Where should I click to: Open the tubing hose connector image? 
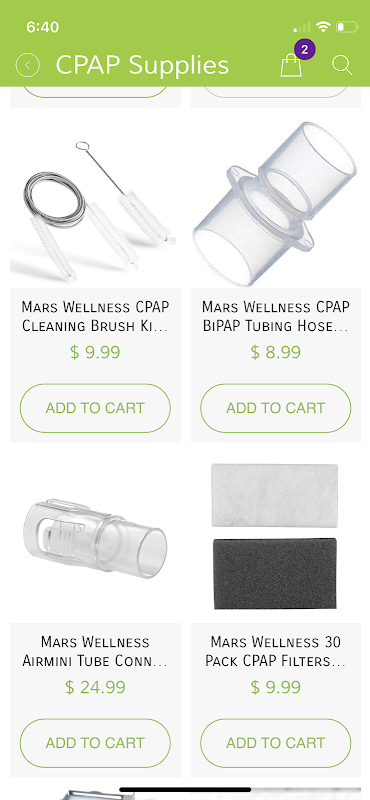[276, 204]
